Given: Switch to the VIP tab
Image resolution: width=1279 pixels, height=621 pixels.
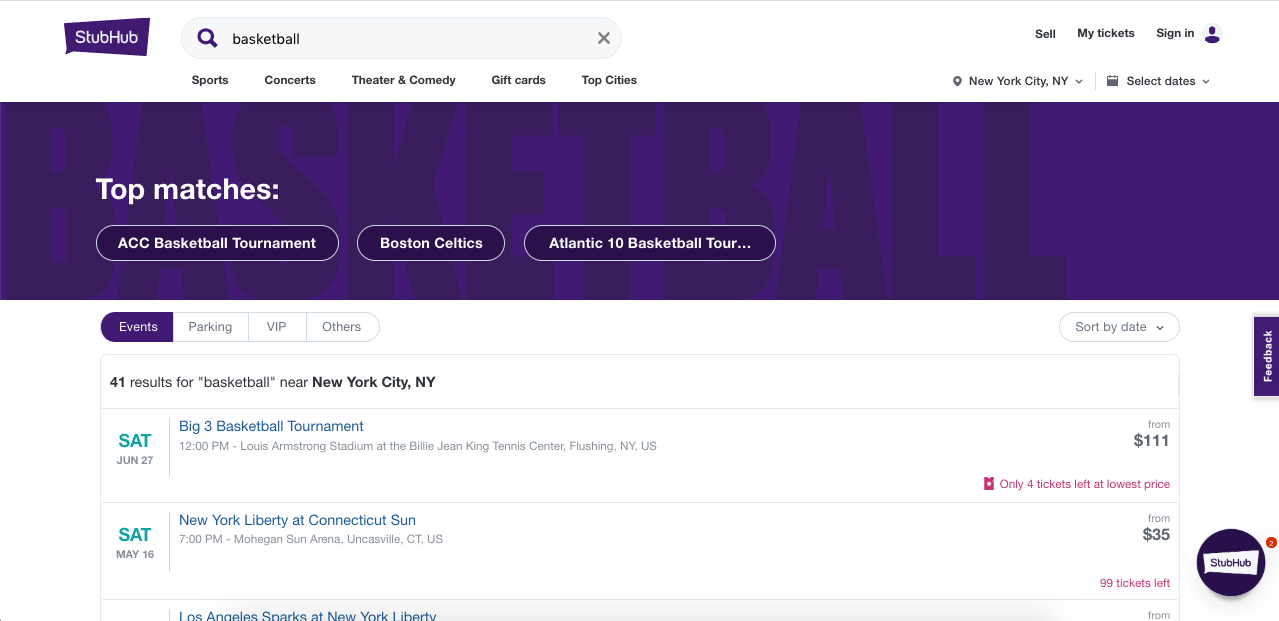Looking at the screenshot, I should [x=276, y=327].
